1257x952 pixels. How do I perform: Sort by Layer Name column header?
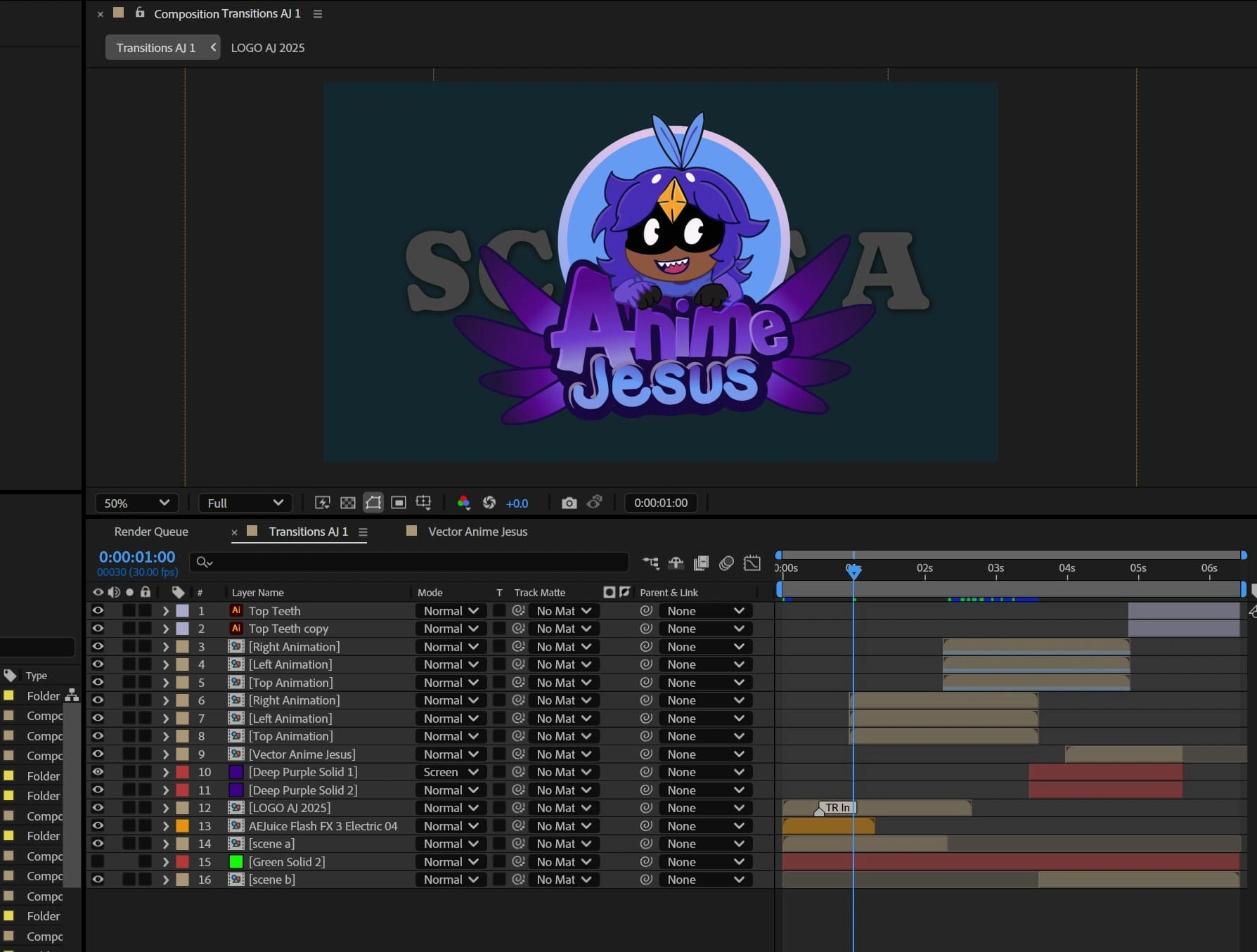tap(258, 593)
